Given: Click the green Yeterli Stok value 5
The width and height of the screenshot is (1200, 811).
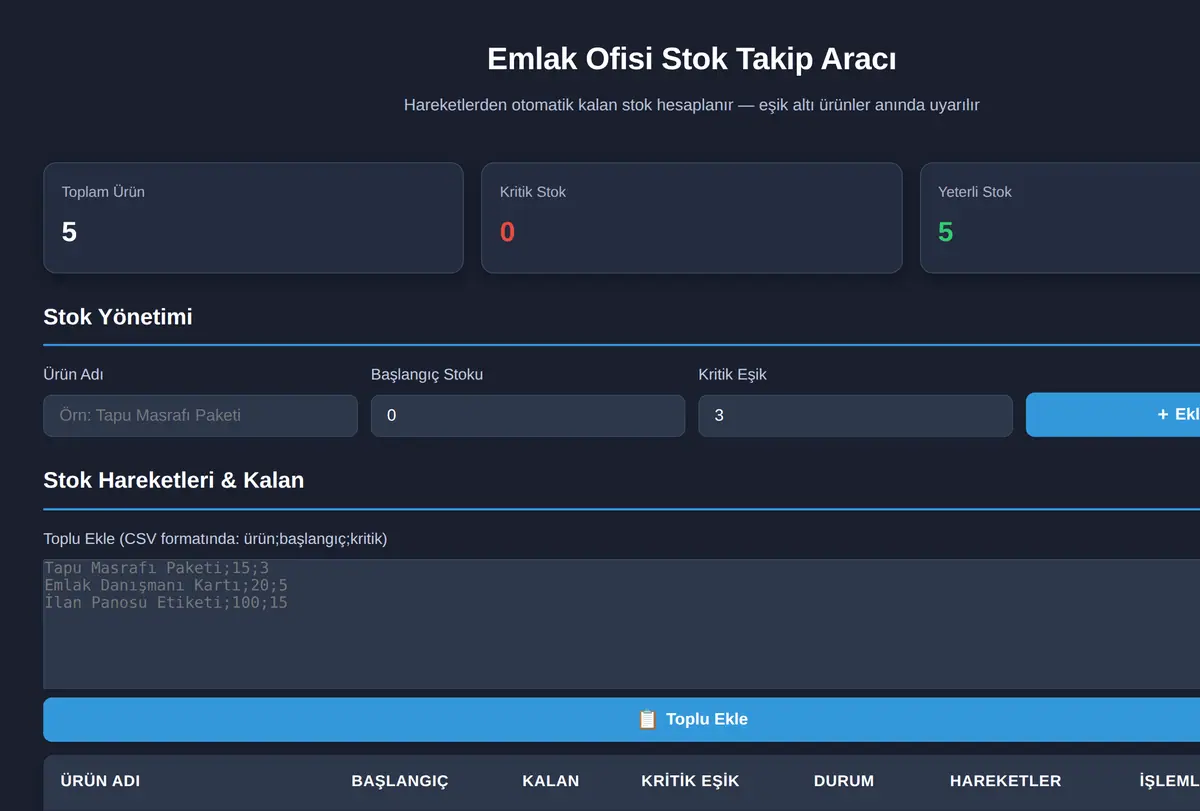Looking at the screenshot, I should (x=945, y=232).
